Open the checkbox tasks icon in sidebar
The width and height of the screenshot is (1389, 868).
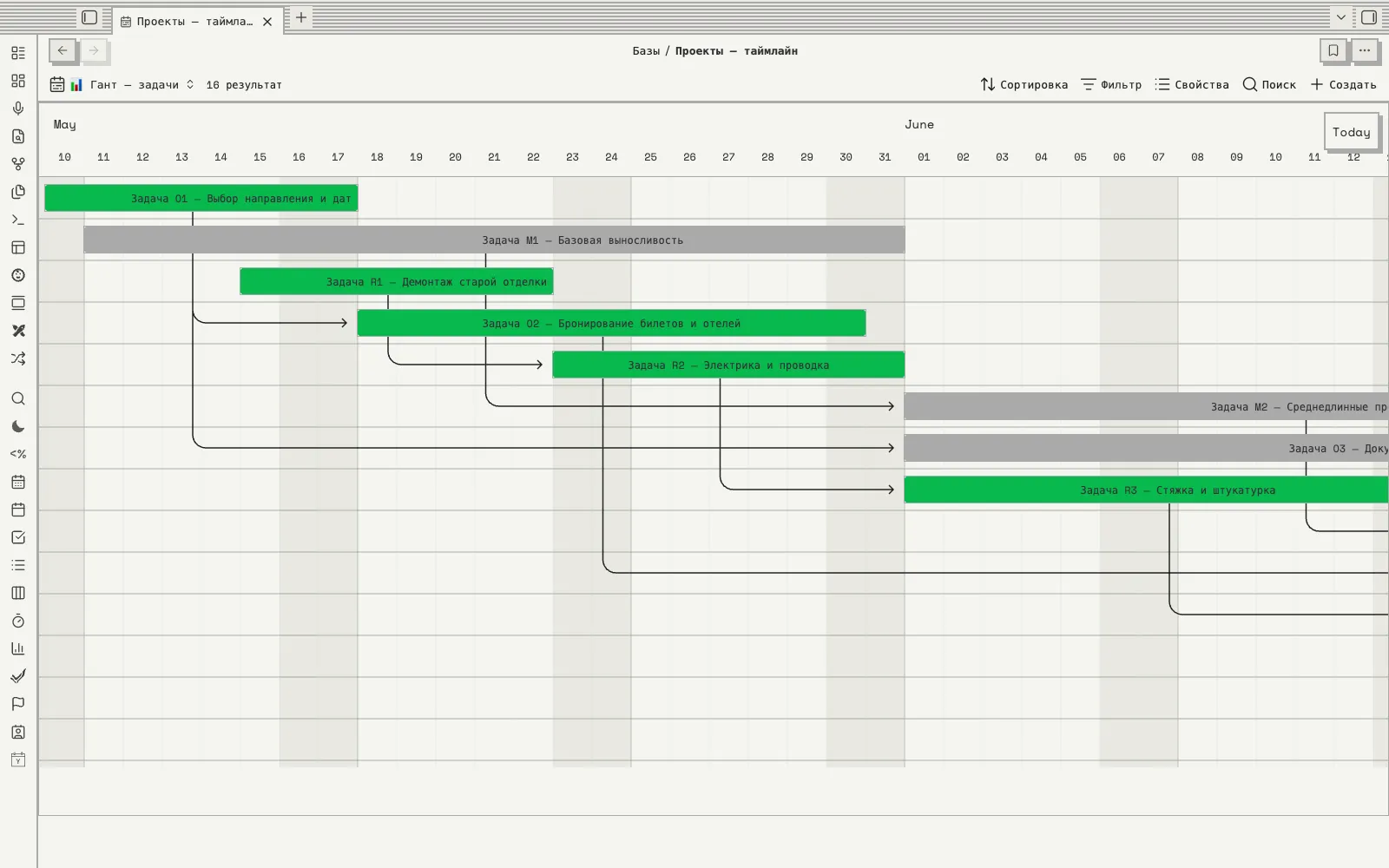coord(18,537)
